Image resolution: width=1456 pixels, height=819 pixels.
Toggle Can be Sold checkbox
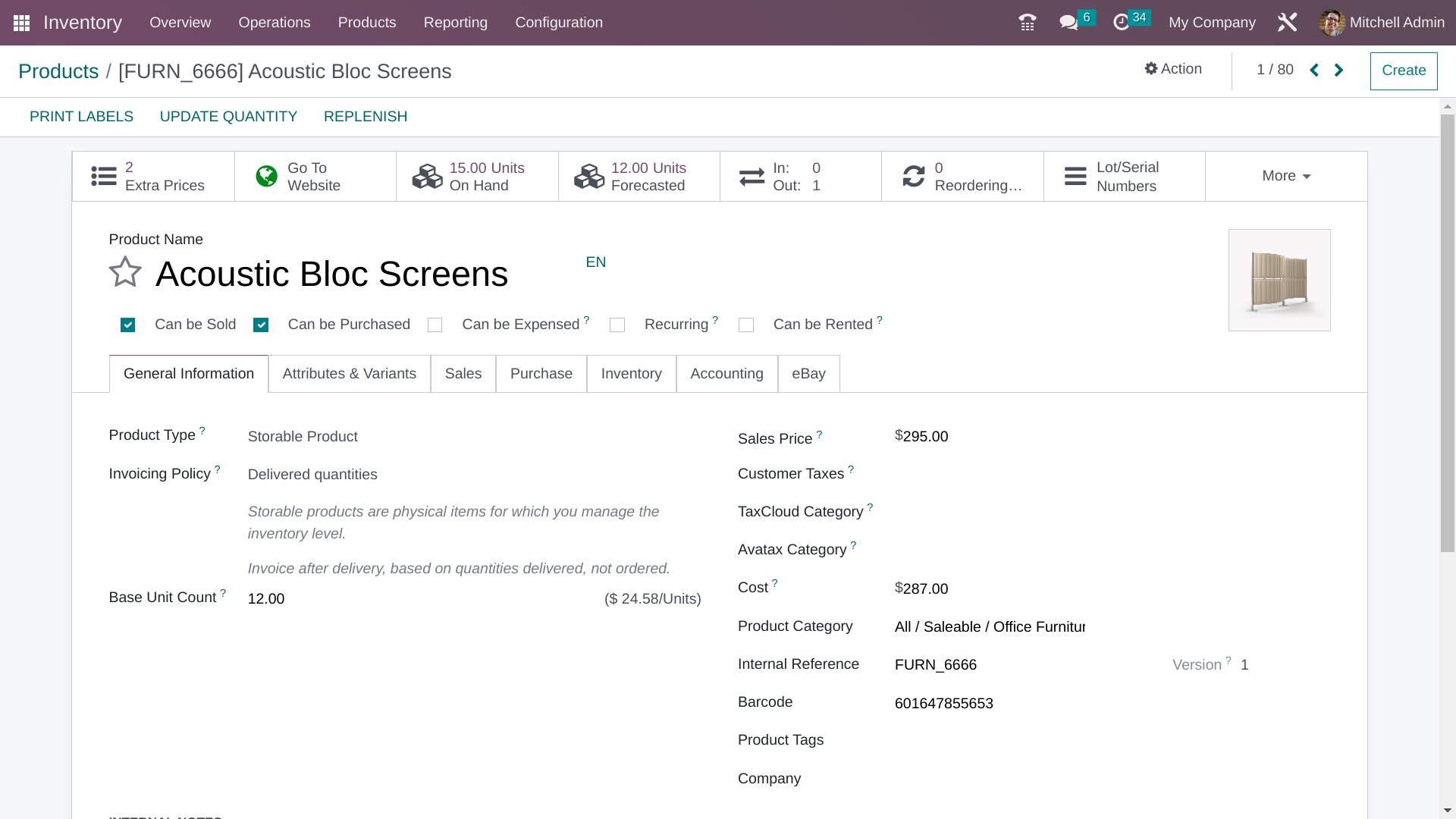[x=127, y=325]
